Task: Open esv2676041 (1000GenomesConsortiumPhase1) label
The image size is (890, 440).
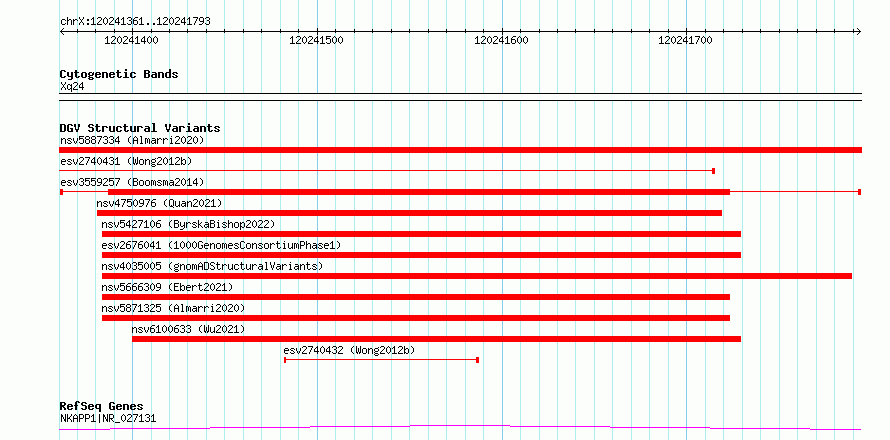Action: click(221, 245)
